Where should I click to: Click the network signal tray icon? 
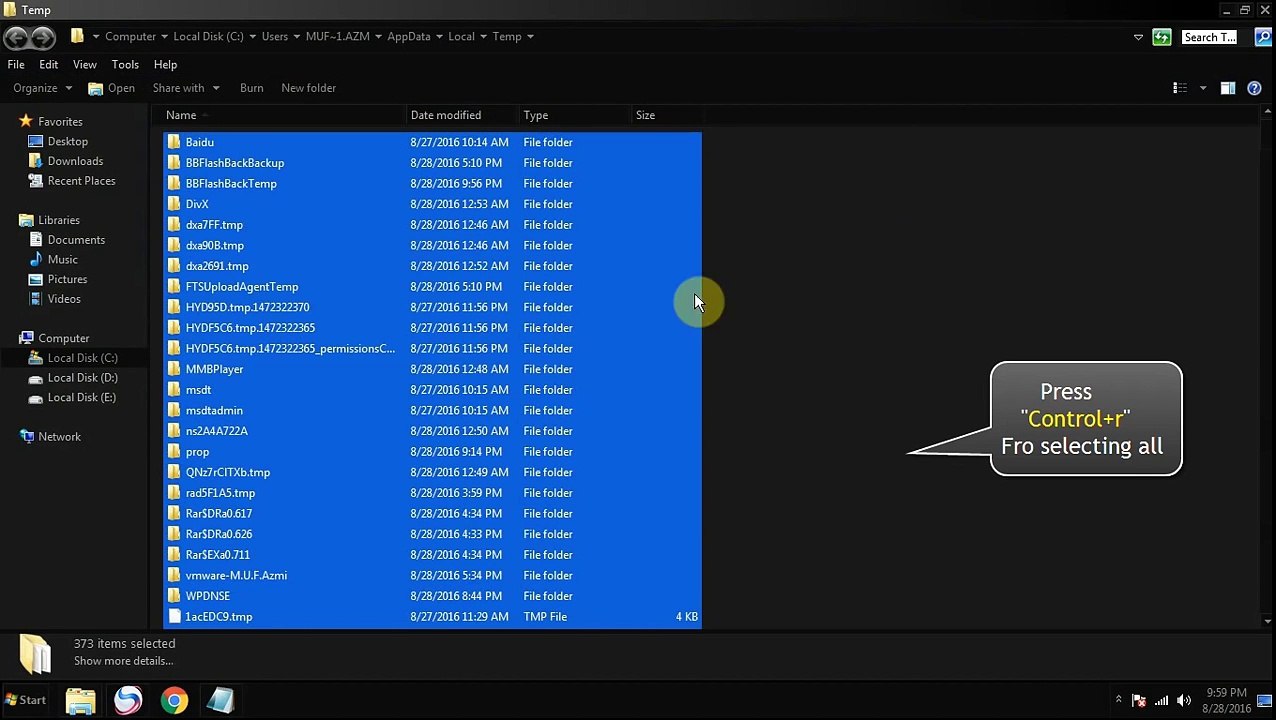(1162, 700)
